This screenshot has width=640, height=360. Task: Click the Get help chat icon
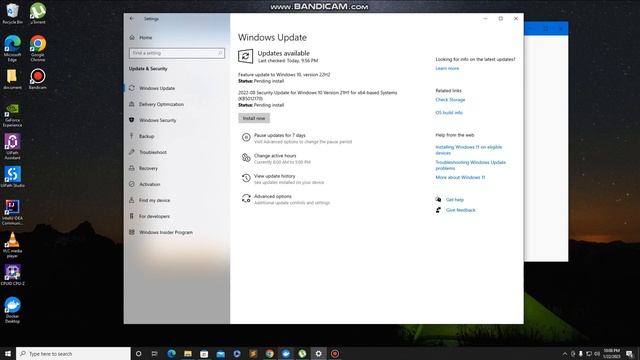438,200
